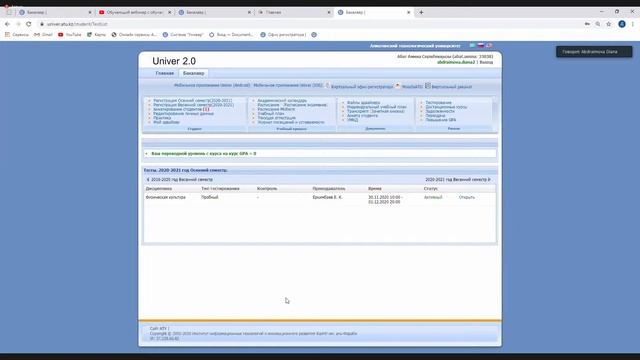
Task: Go to previous 2019-2020 Весенний семестр
Action: [x=180, y=180]
